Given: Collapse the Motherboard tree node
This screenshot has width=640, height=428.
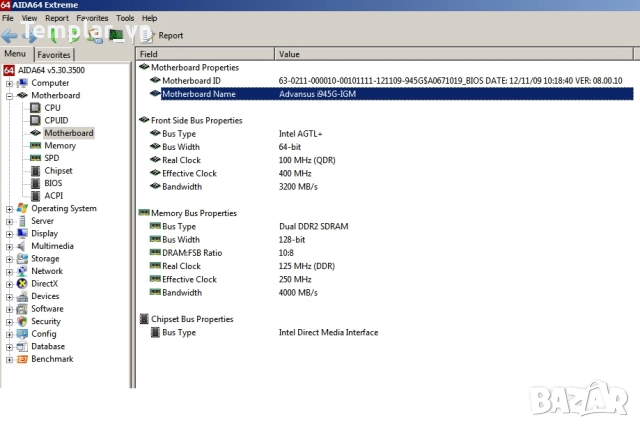Looking at the screenshot, I should coord(9,96).
